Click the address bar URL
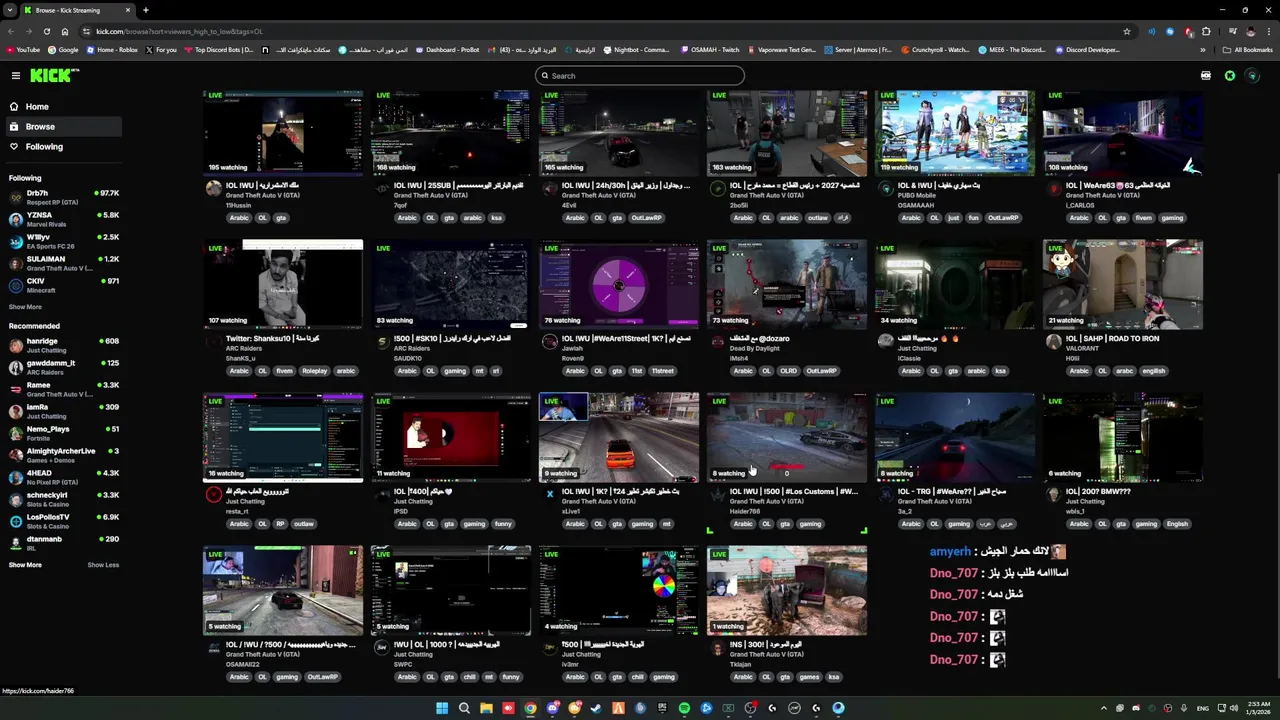 click(180, 31)
